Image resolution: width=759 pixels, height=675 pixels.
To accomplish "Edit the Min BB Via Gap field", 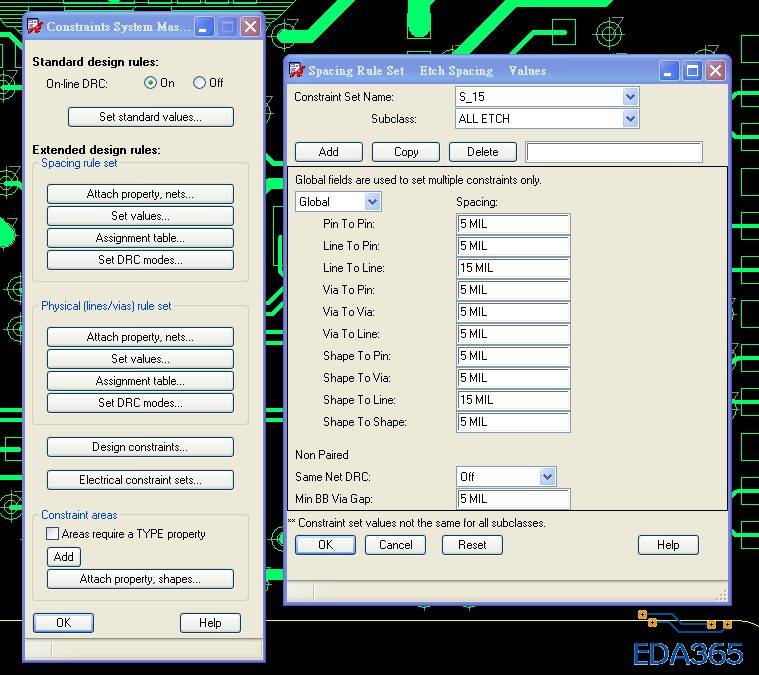I will tap(513, 499).
